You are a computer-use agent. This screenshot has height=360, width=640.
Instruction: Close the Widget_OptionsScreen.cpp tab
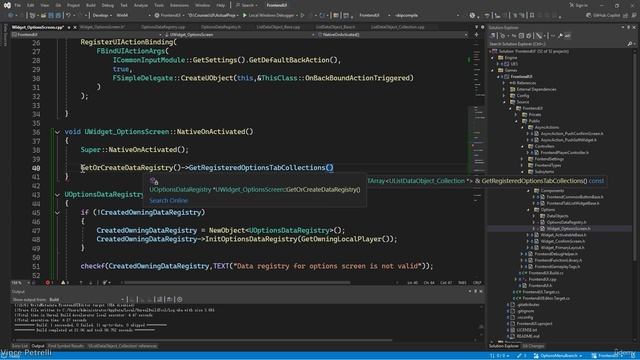75,27
